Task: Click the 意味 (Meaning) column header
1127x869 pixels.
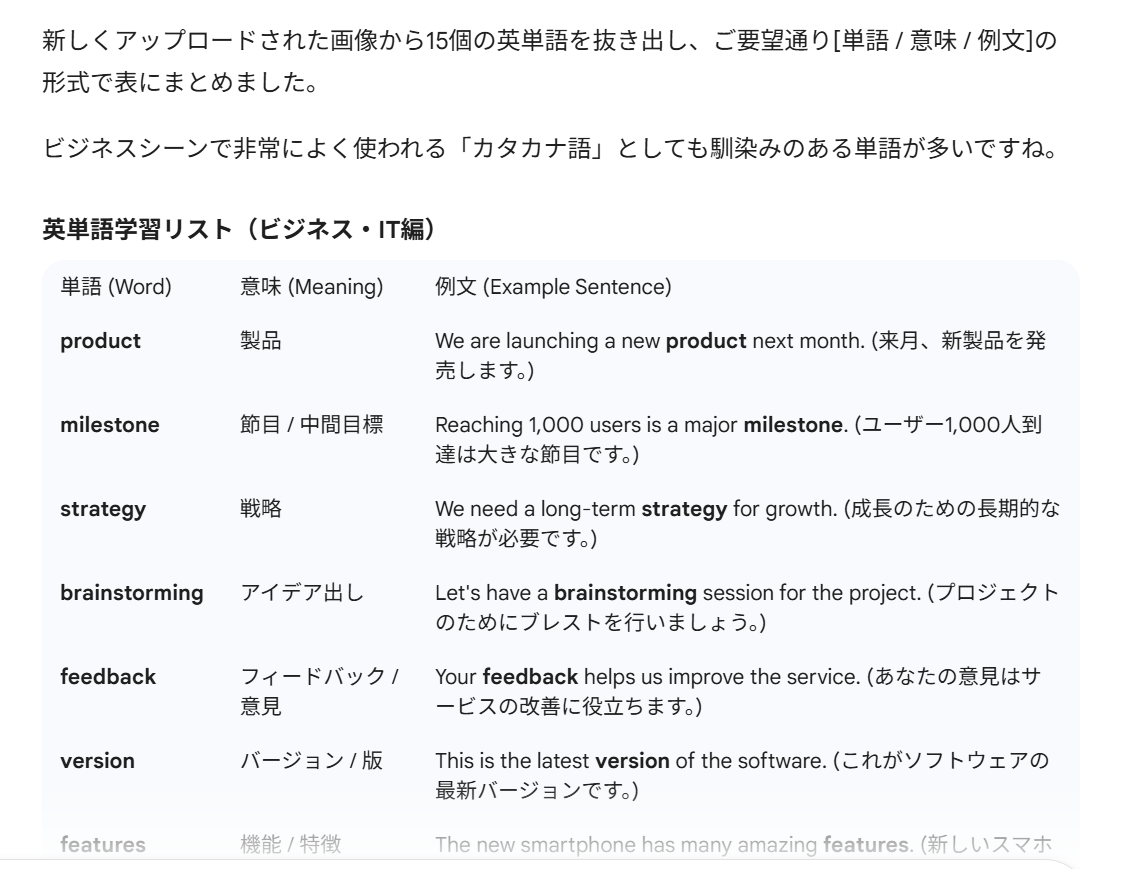Action: point(312,287)
